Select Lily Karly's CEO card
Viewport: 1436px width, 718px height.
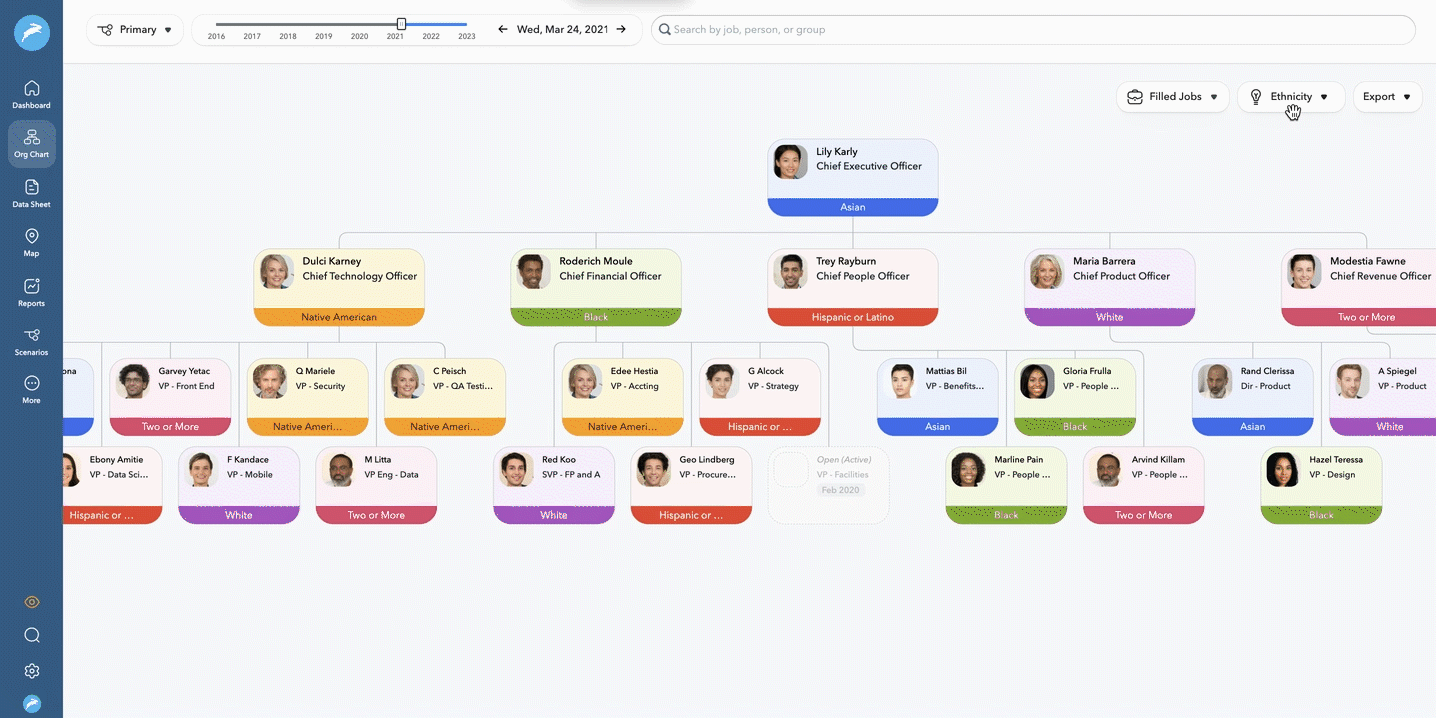point(852,166)
